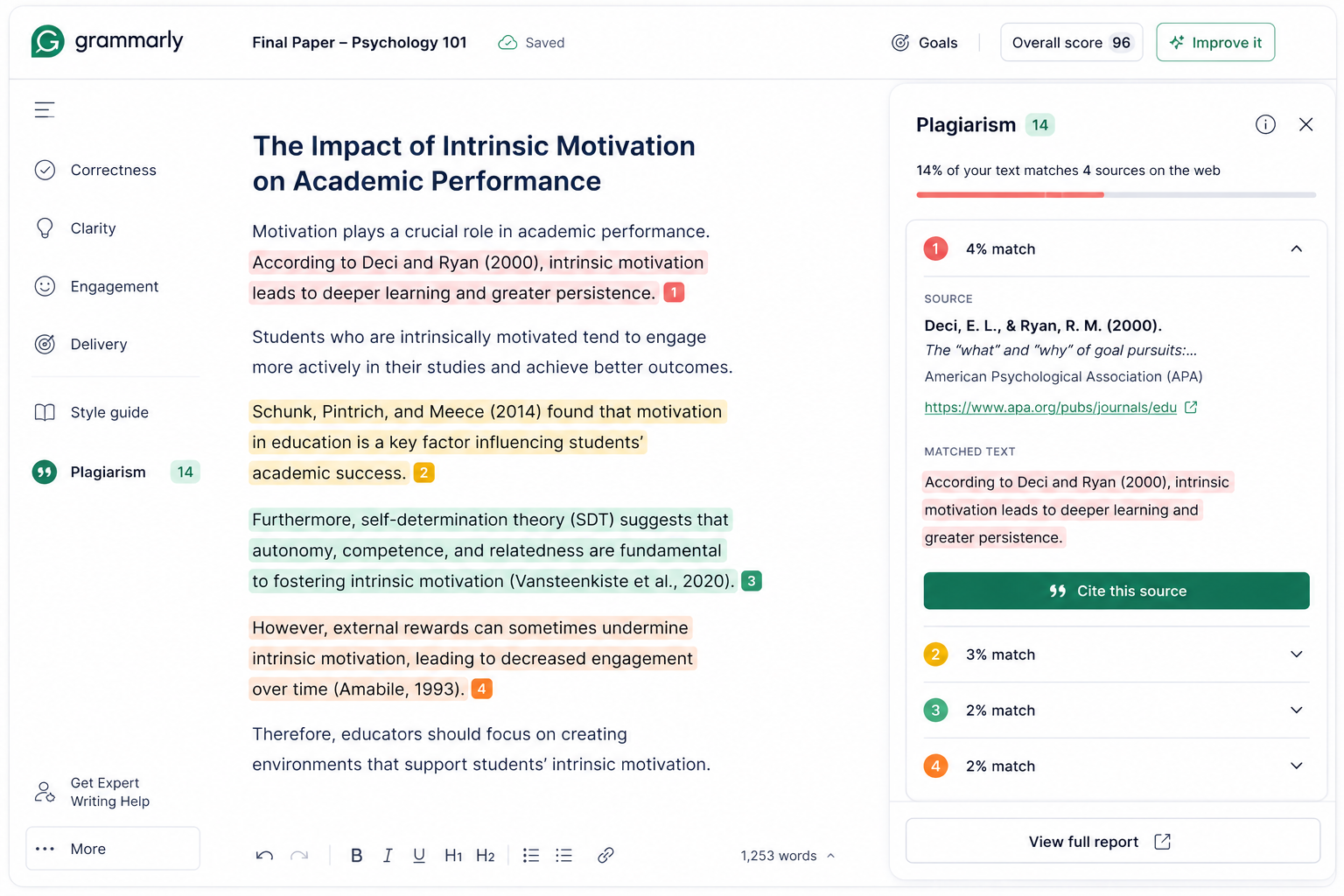Open the Plagiarism section in the sidebar

pyautogui.click(x=108, y=472)
